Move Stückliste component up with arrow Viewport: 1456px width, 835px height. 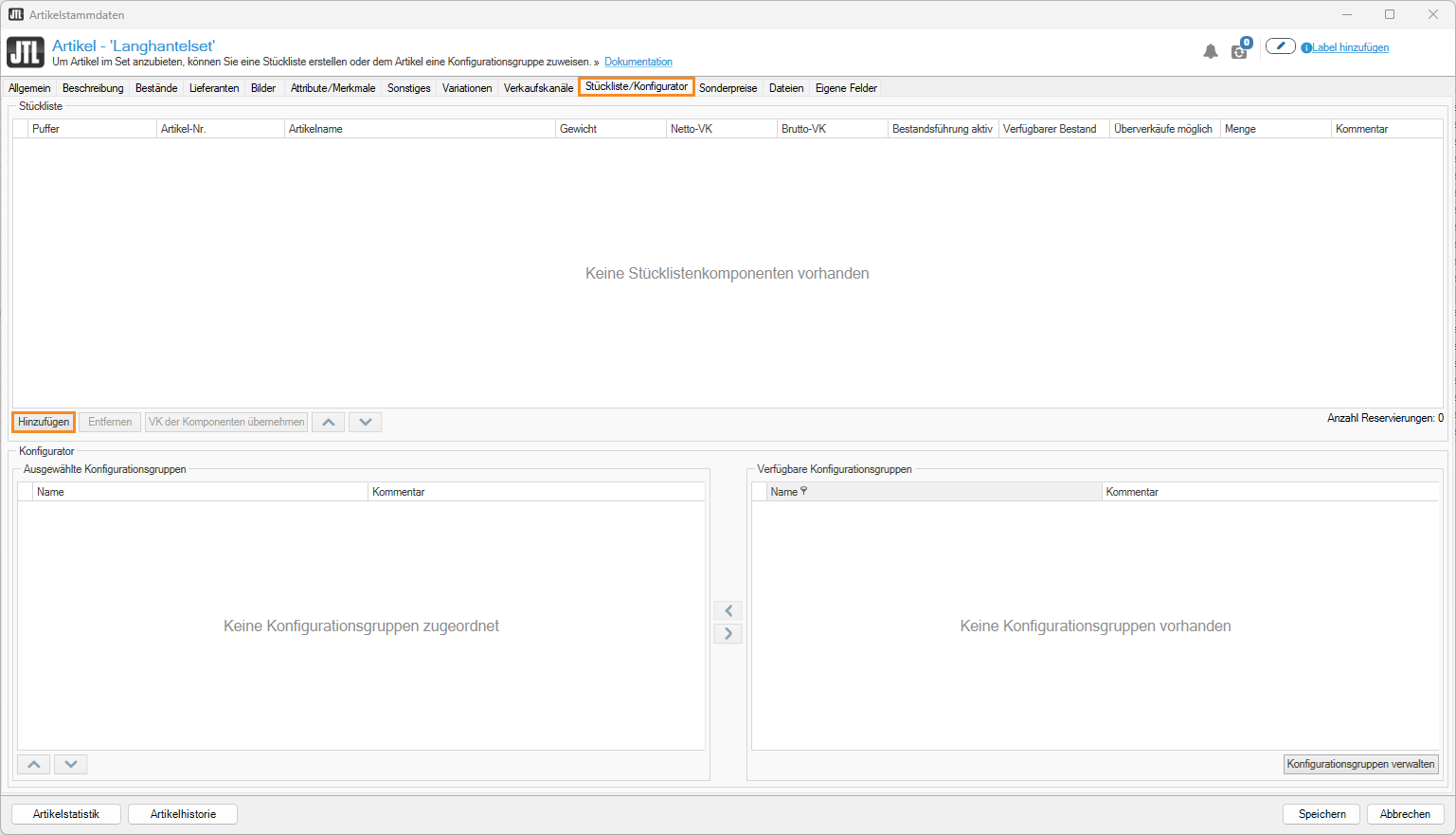coord(328,422)
